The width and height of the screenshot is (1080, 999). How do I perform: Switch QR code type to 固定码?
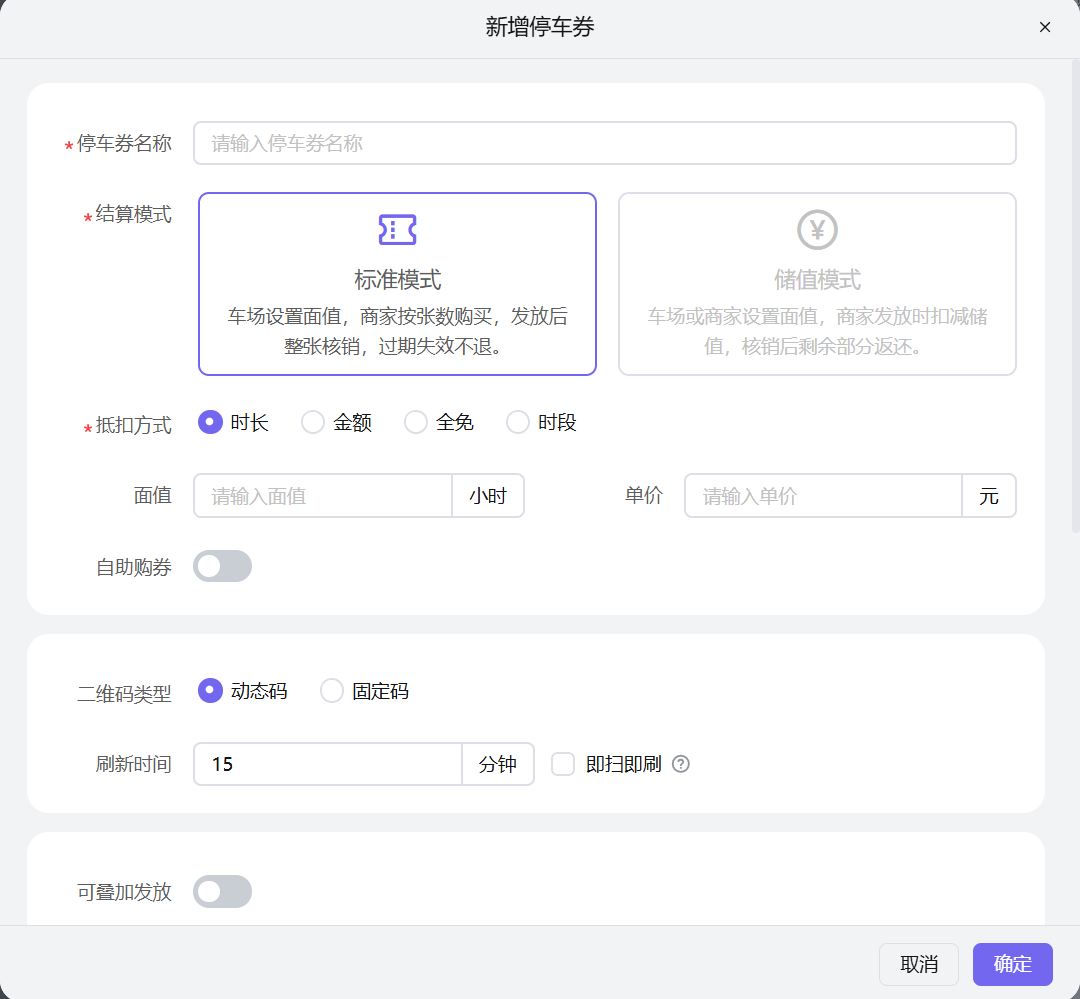(x=331, y=690)
